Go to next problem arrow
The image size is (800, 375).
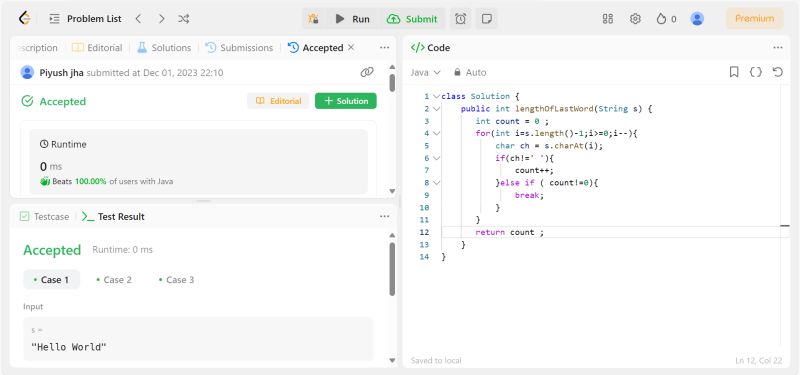tap(161, 19)
